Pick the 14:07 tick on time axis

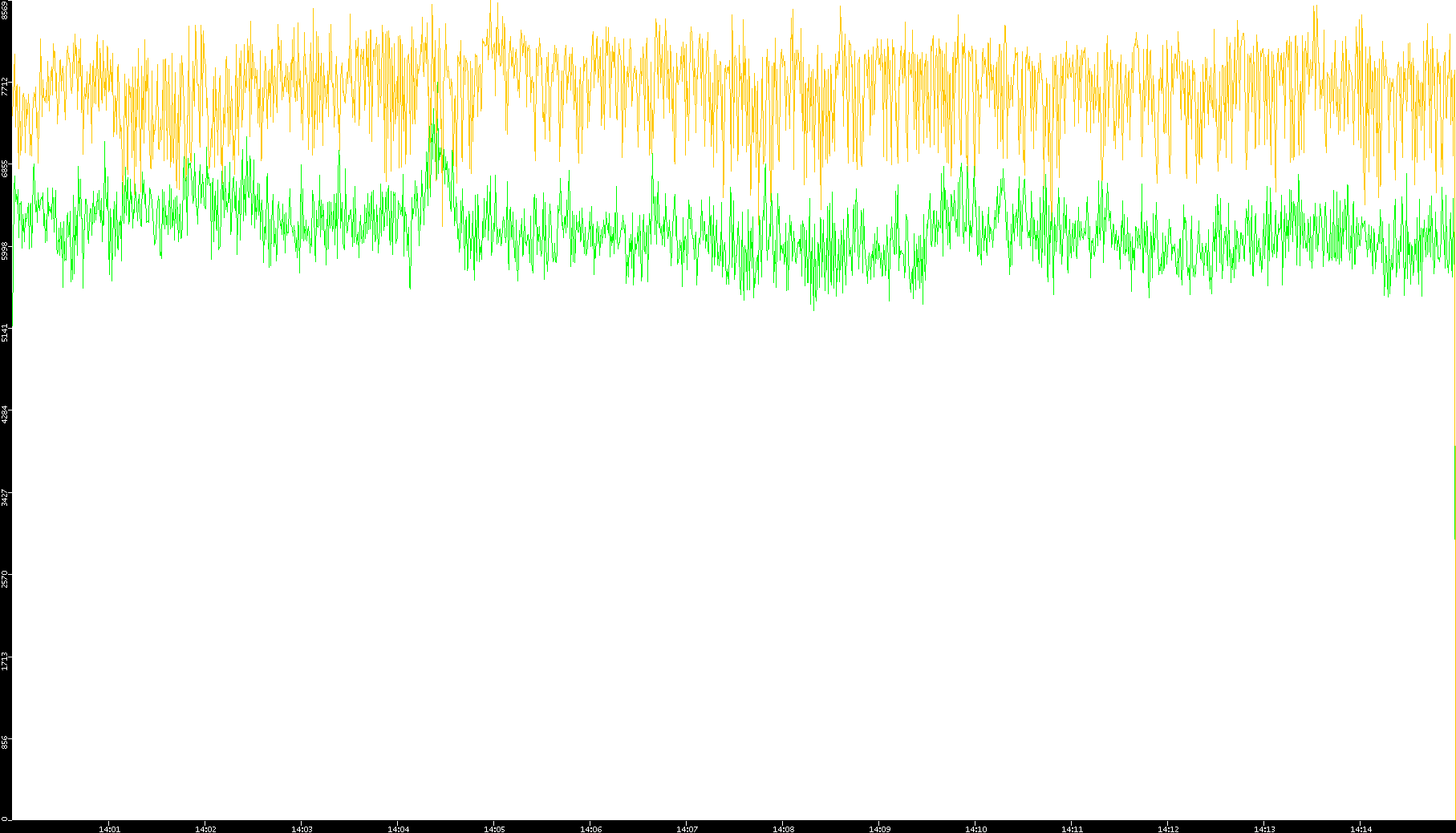coord(687,829)
